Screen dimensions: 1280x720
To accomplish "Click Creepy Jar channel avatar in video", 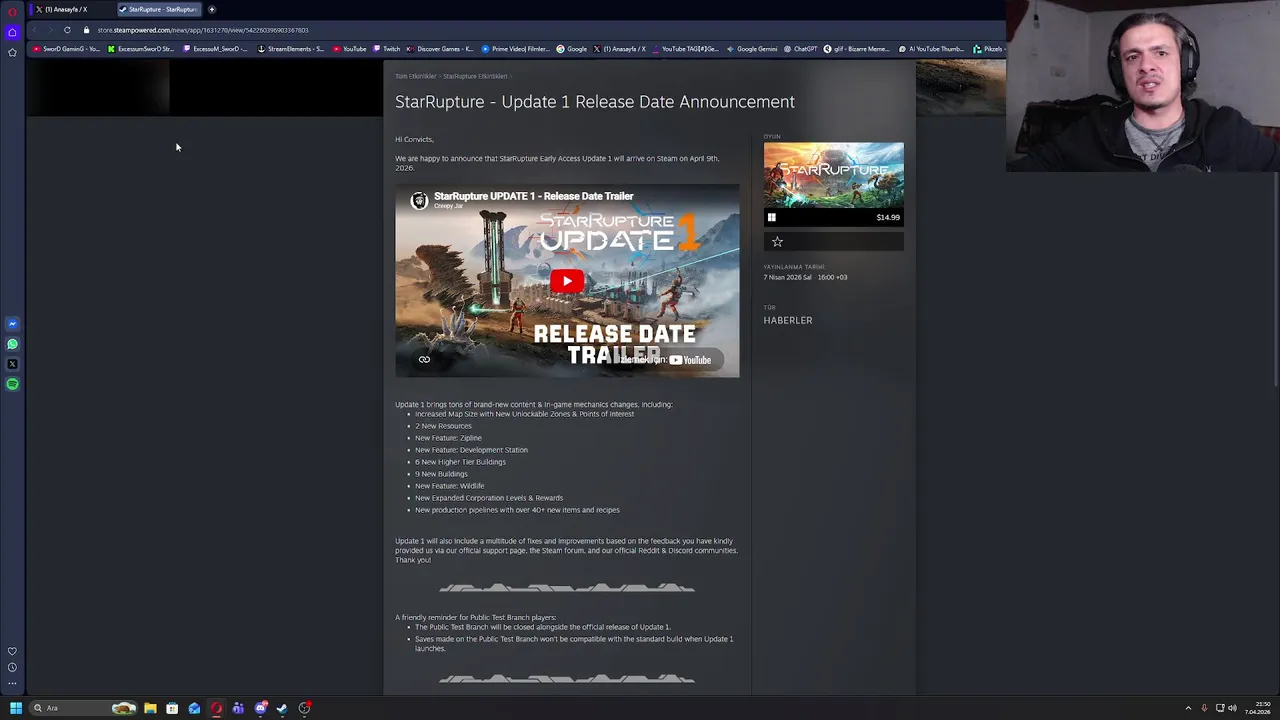I will point(419,201).
